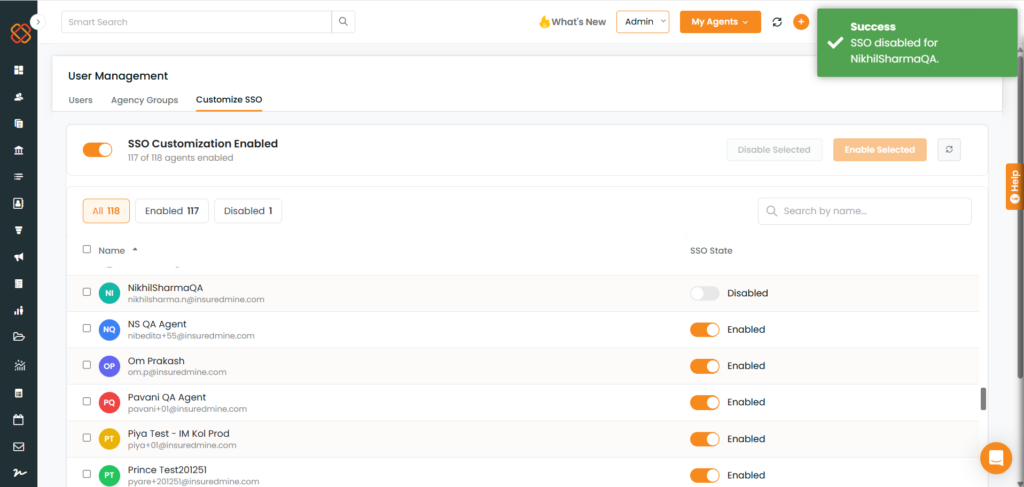
Task: Click the SSO State column header
Action: click(711, 251)
